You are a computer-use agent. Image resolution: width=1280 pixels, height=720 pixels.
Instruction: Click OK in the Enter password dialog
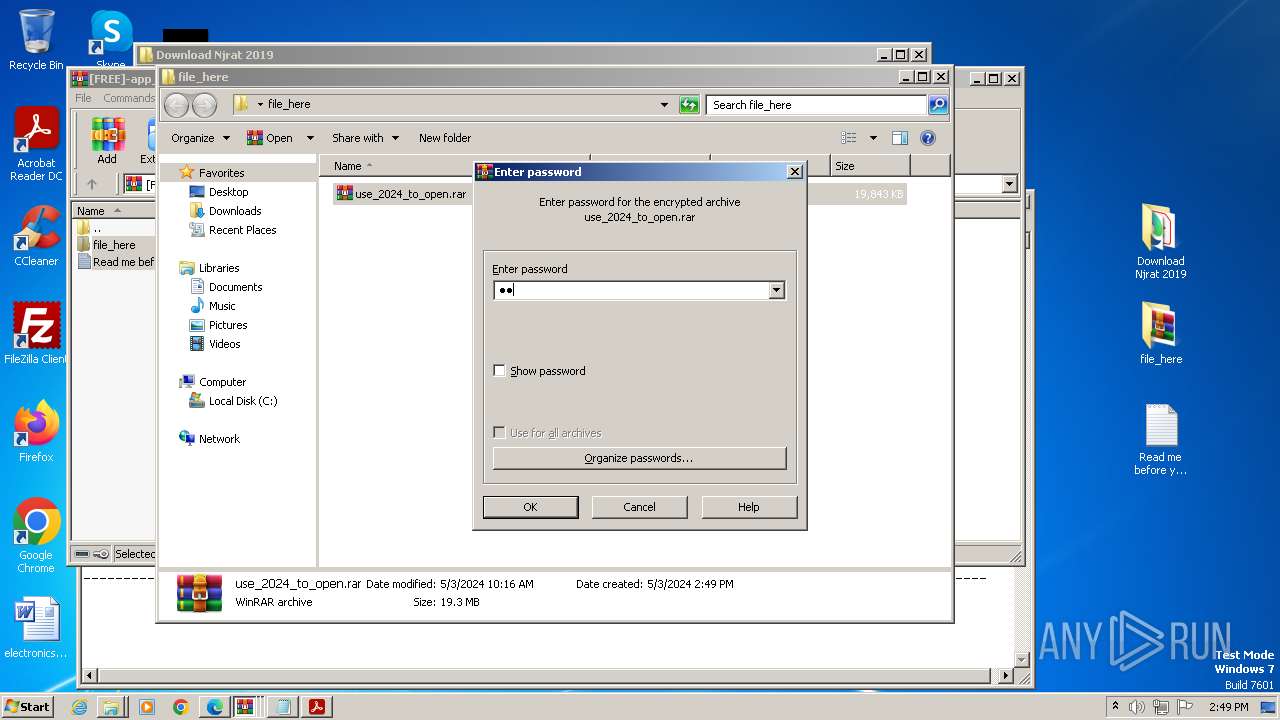(x=530, y=507)
